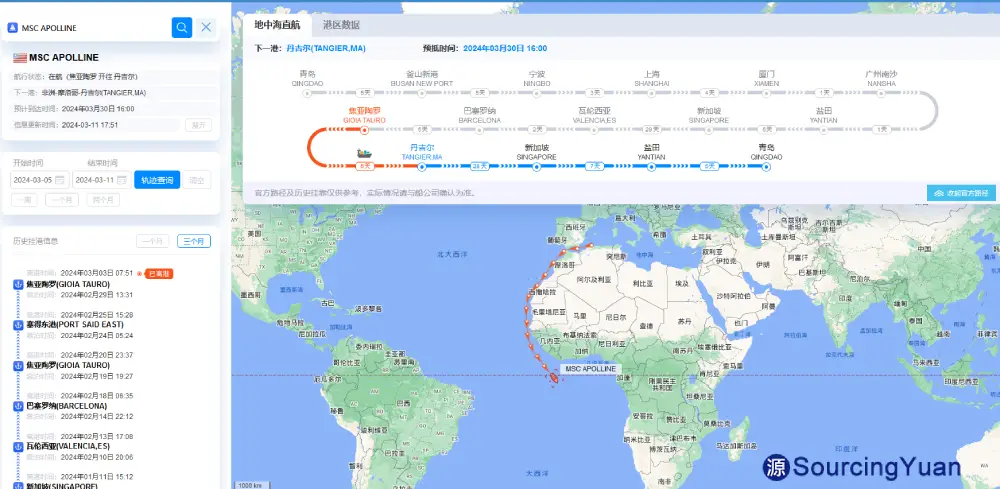Click the 巴塞罗纳(BARCELONA) history row
The height and width of the screenshot is (489, 1000).
pyautogui.click(x=66, y=406)
